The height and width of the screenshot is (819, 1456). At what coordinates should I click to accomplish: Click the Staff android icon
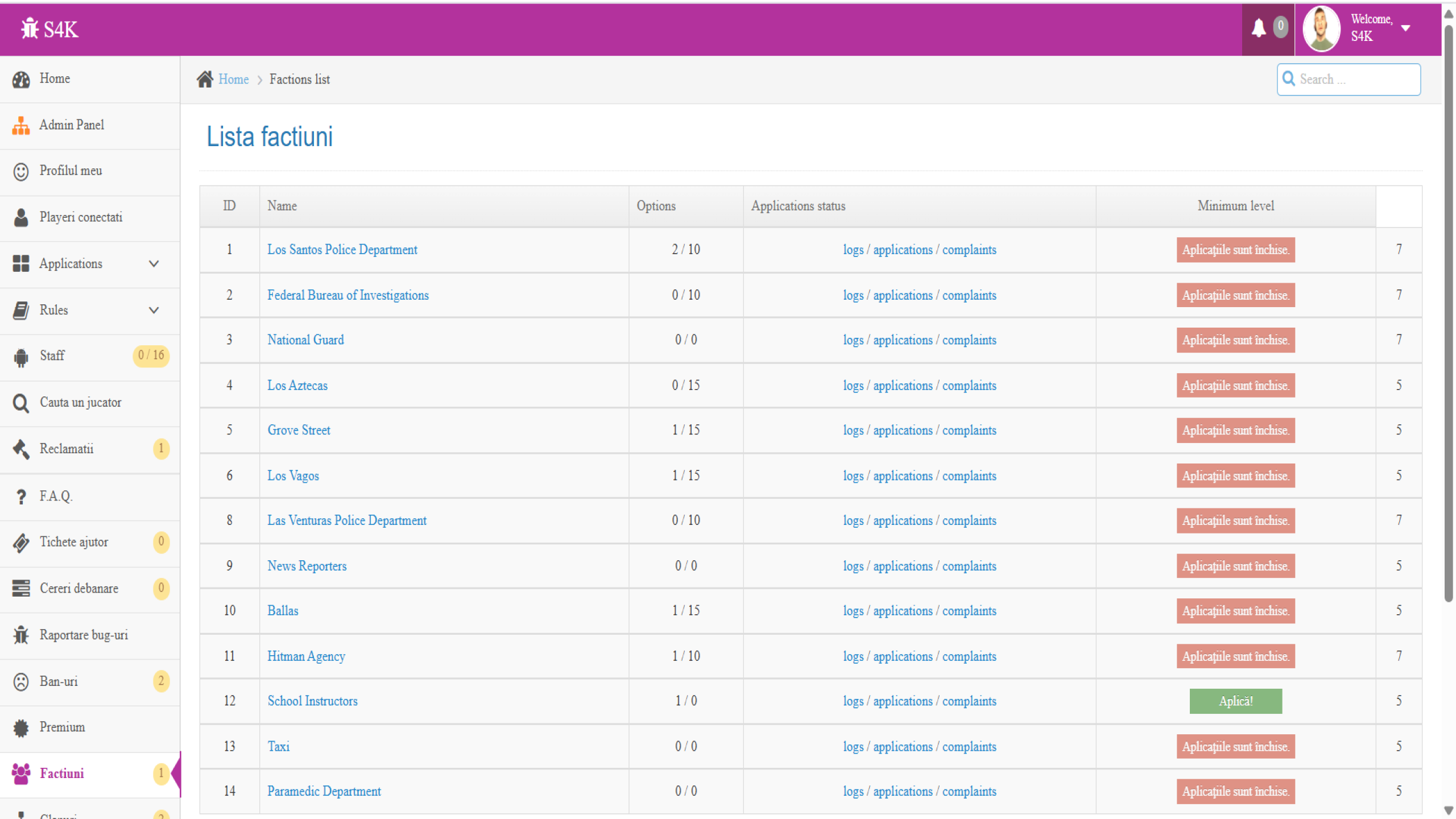[x=21, y=357]
